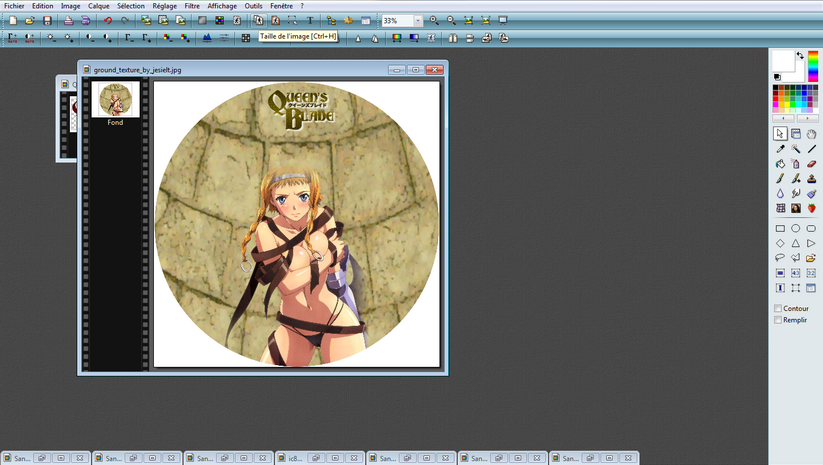Swap foreground and background colors arrow
823x465 pixels.
[x=800, y=55]
